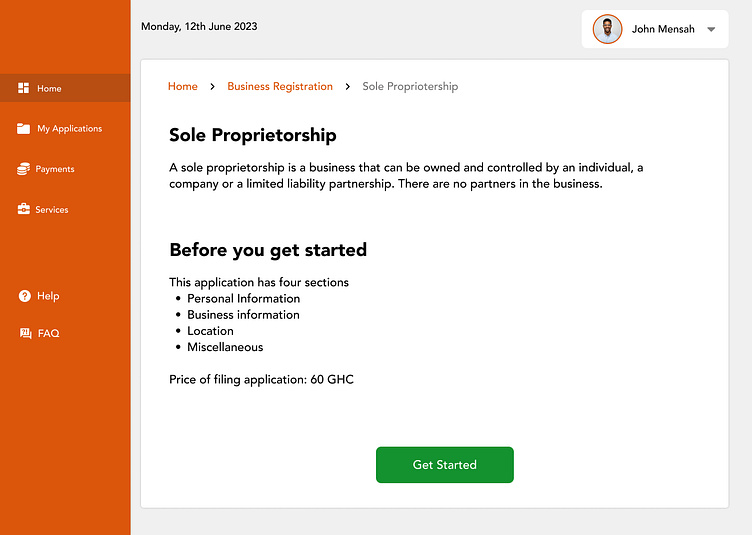Screen dimensions: 752x535
Task: Click the Sole Proprietorship breadcrumb text
Action: pyautogui.click(x=410, y=87)
